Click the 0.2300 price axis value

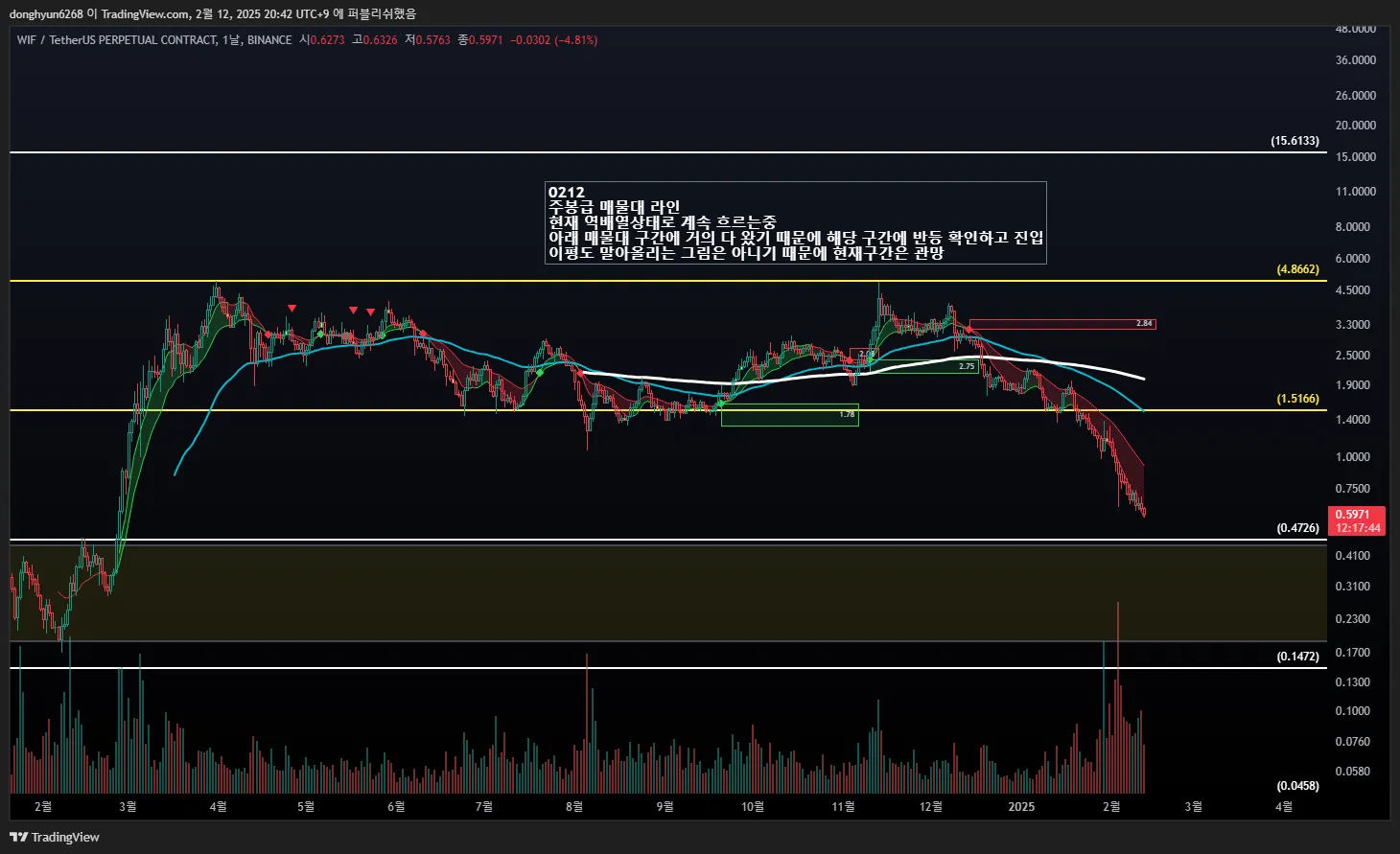pyautogui.click(x=1352, y=619)
